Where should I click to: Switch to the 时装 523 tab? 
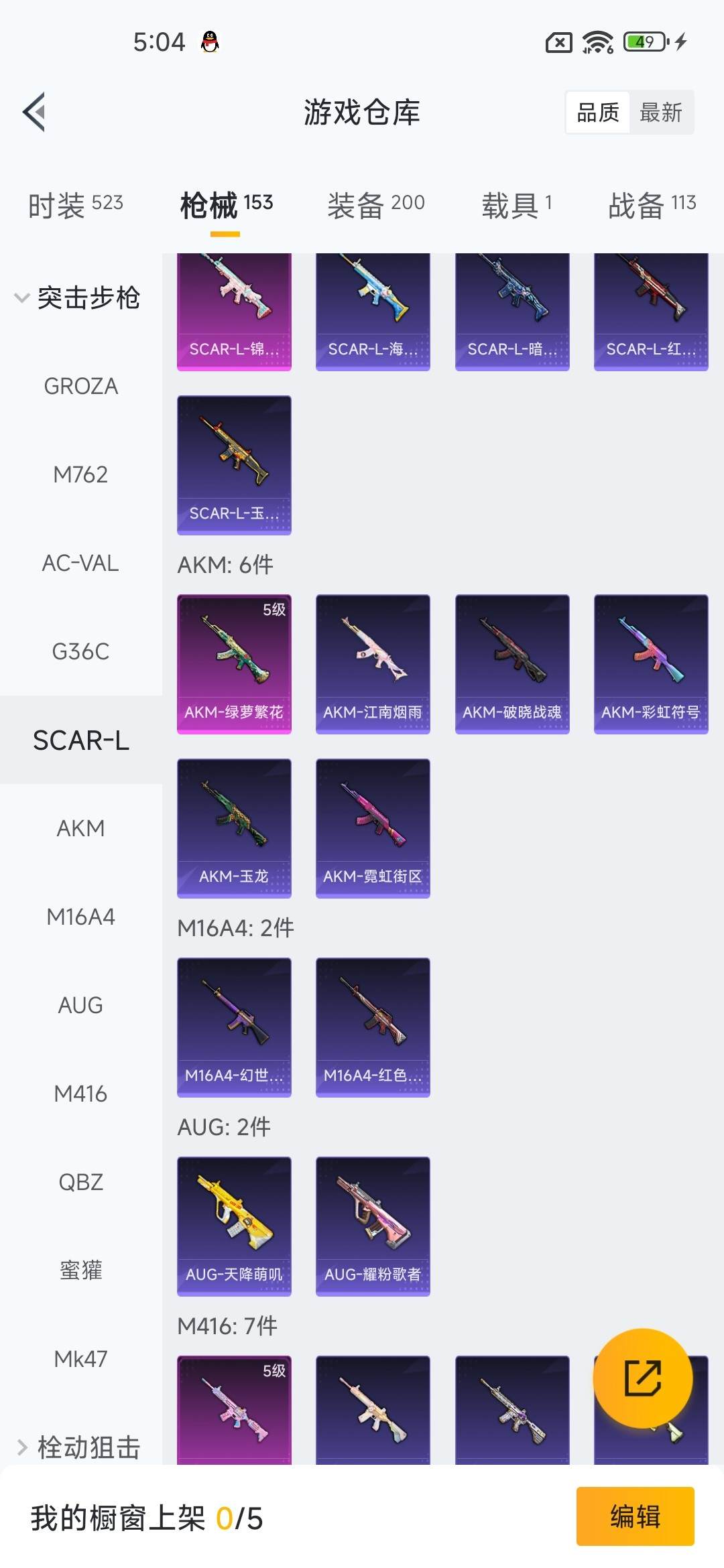tap(76, 204)
